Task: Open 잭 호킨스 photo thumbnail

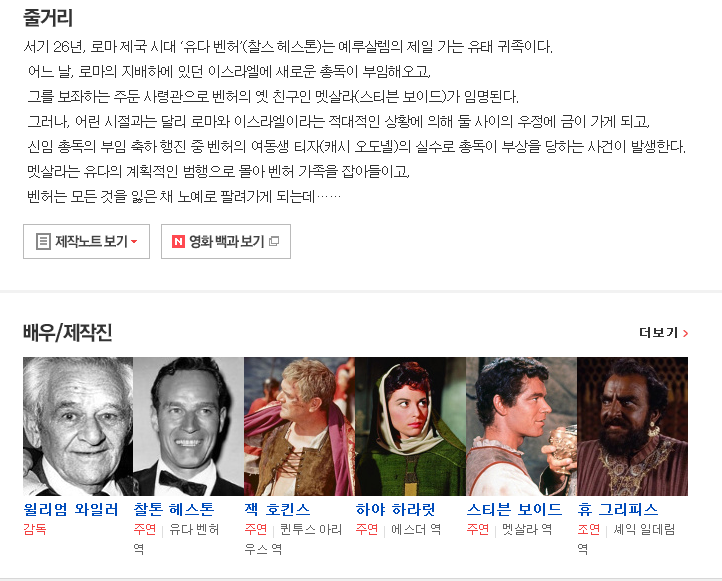Action: 300,426
